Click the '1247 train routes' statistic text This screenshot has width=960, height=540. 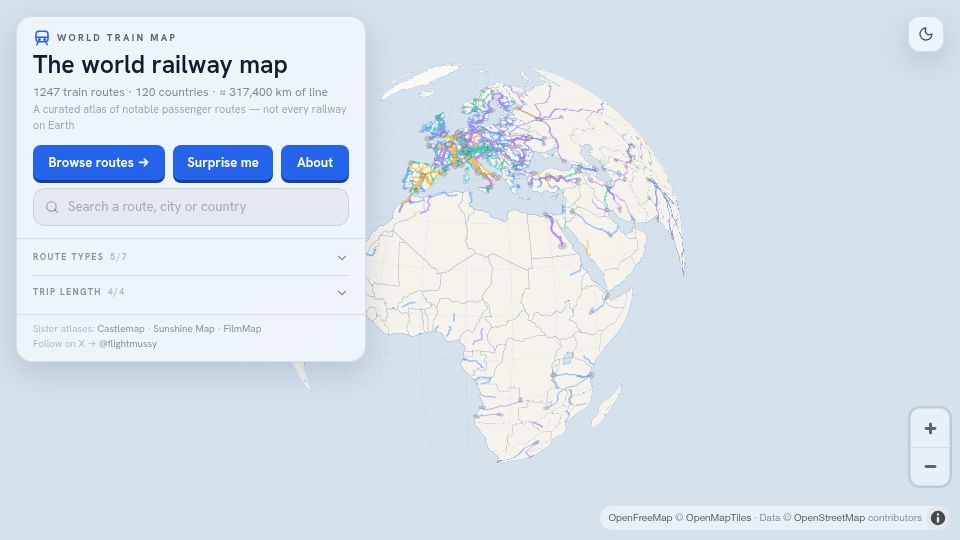pyautogui.click(x=79, y=92)
